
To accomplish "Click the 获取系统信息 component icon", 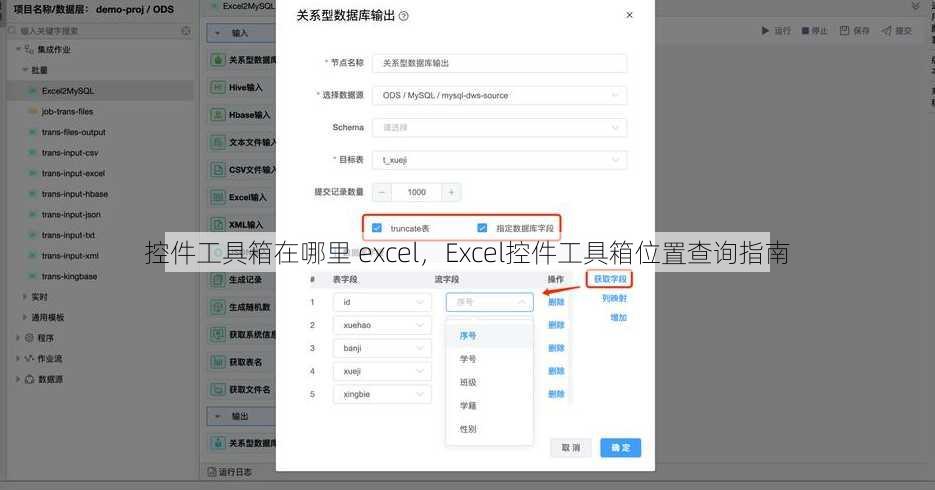I will 217,334.
